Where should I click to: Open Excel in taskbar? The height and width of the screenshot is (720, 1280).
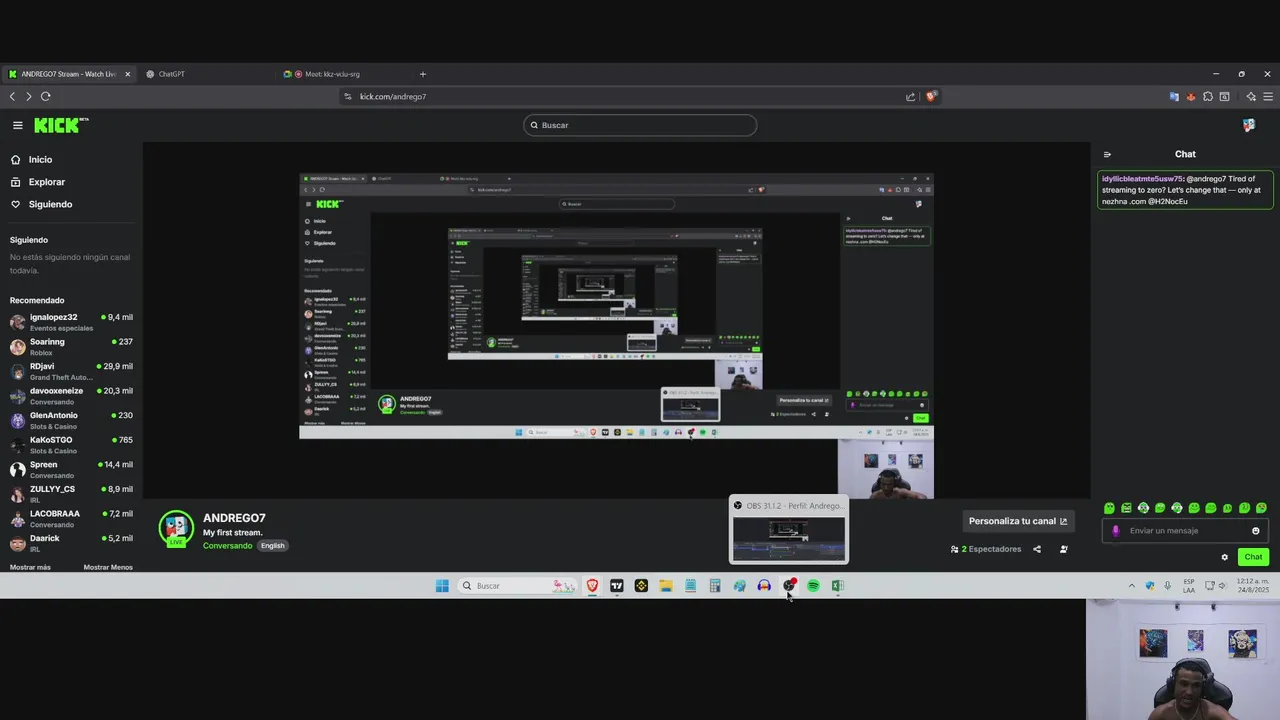coord(838,586)
